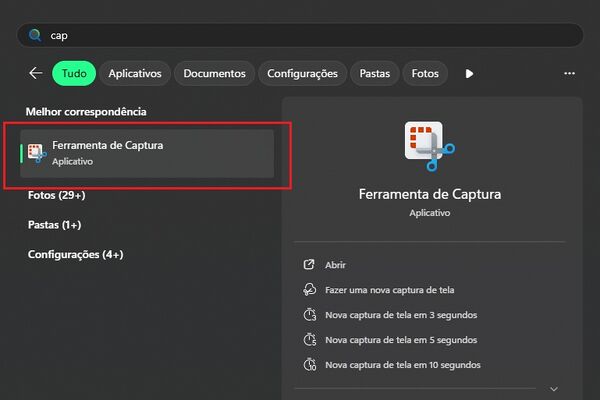
Task: Click the Abrir open-external icon
Action: click(309, 264)
